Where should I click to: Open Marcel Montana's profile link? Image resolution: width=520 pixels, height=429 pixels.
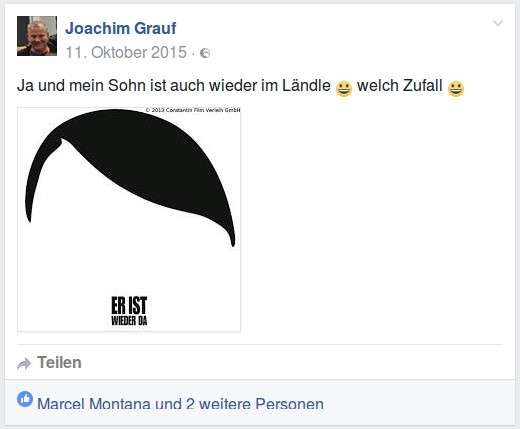point(94,404)
